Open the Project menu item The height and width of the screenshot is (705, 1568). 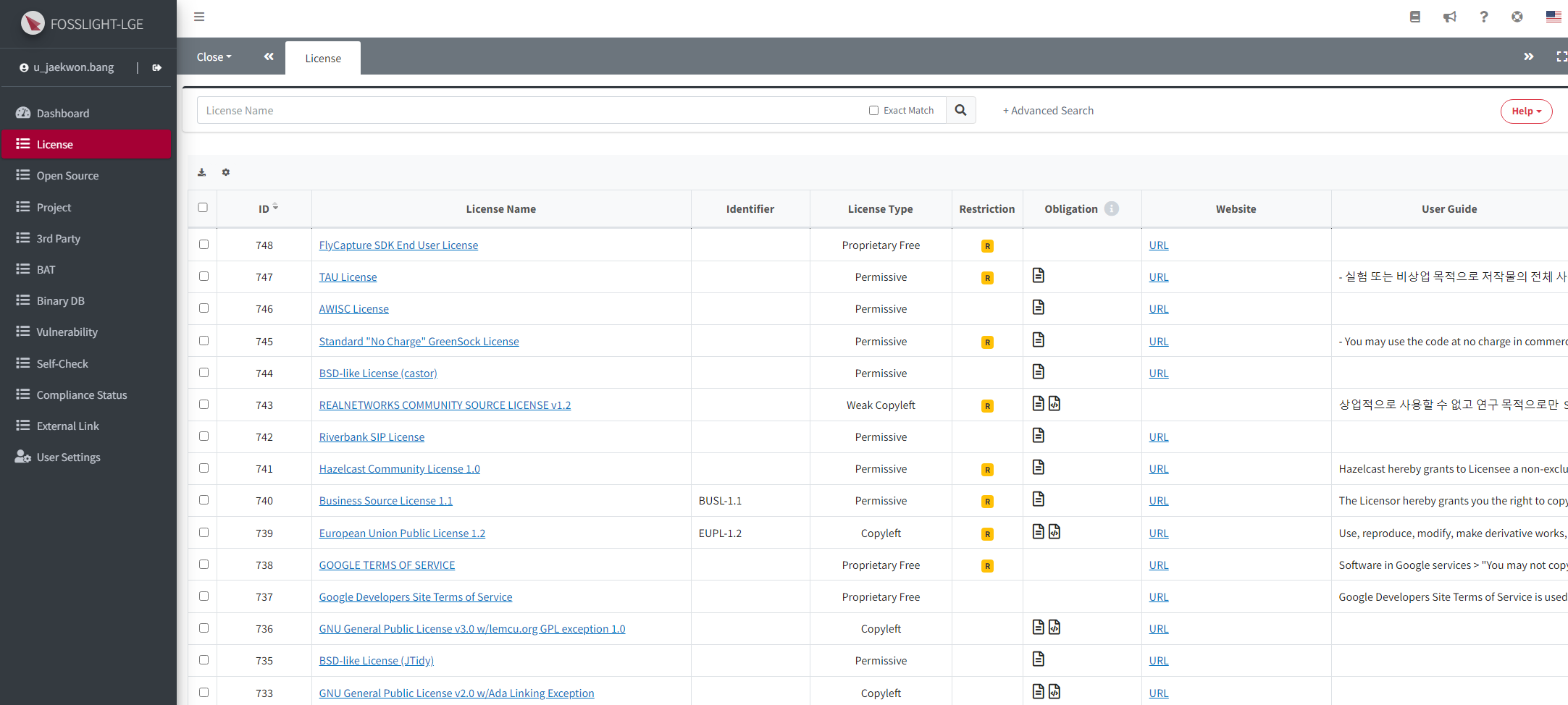click(85, 207)
